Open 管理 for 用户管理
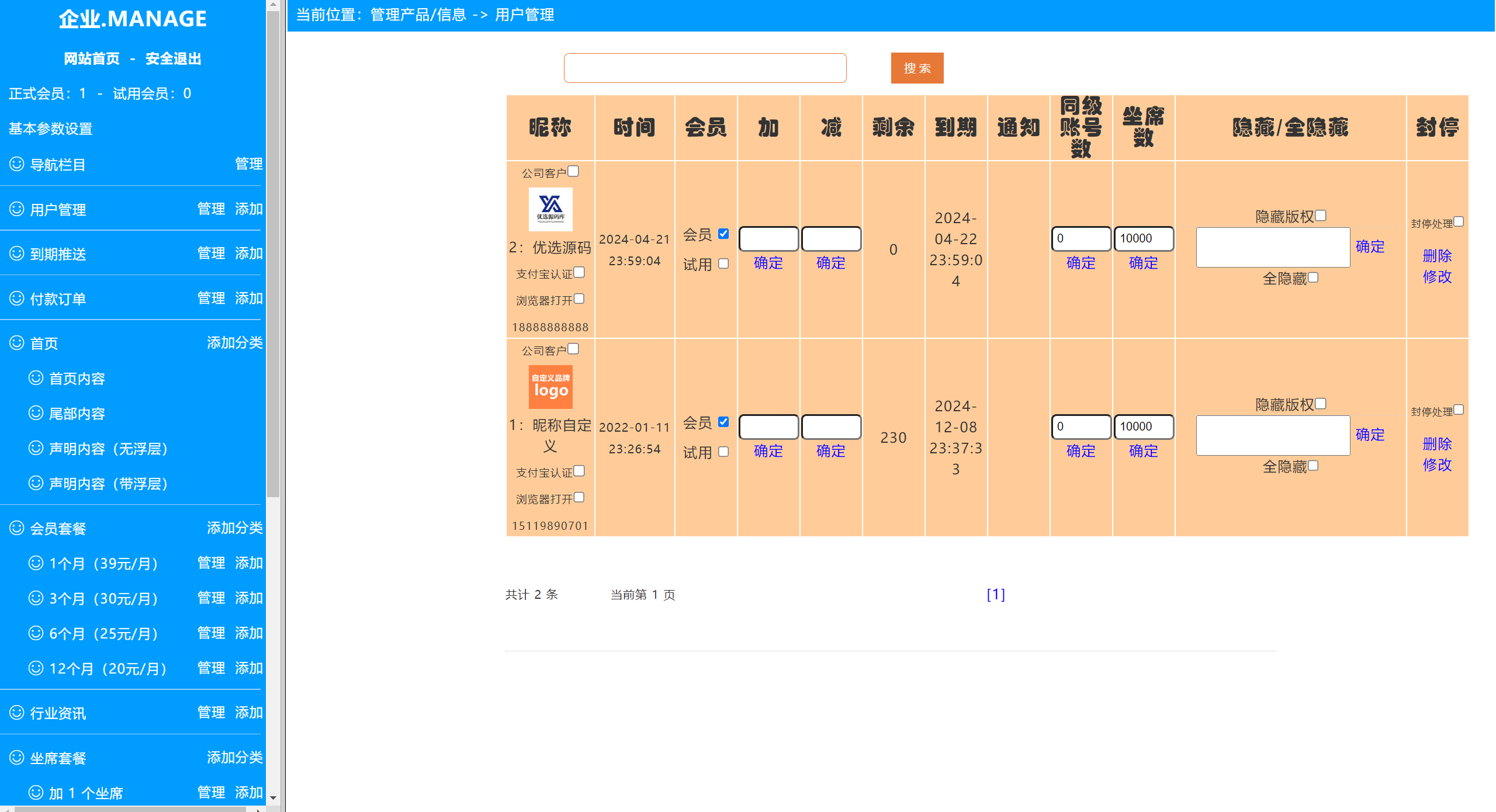The width and height of the screenshot is (1496, 812). [211, 209]
